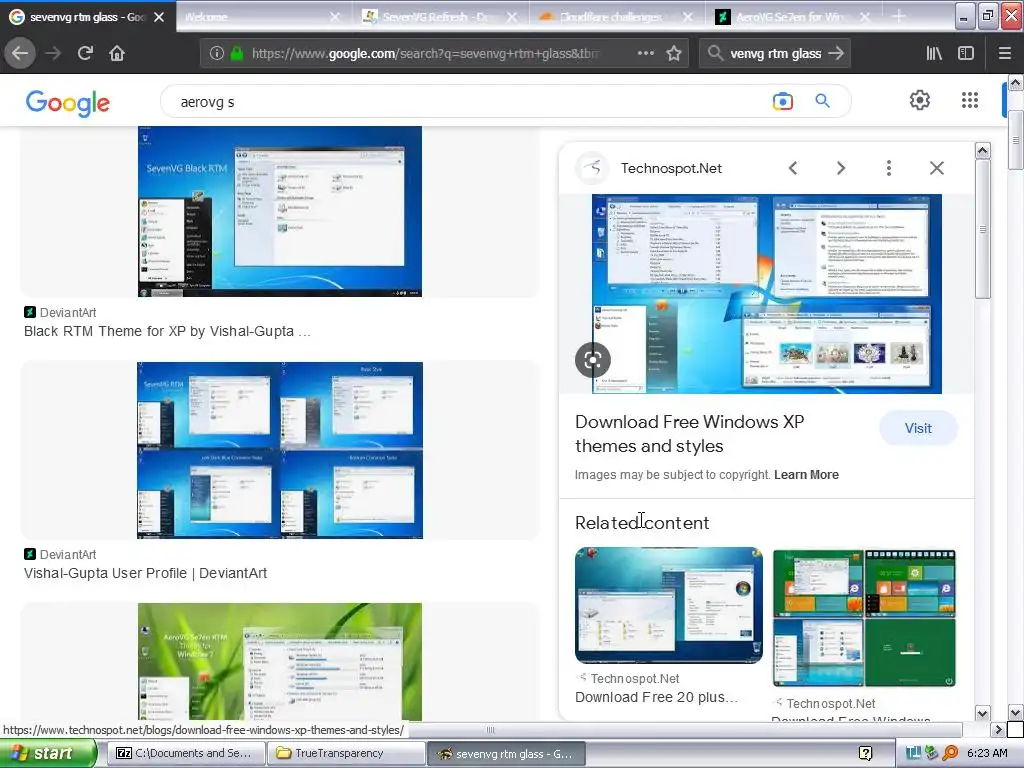Toggle the browser sidebar view
This screenshot has width=1024, height=768.
point(966,54)
